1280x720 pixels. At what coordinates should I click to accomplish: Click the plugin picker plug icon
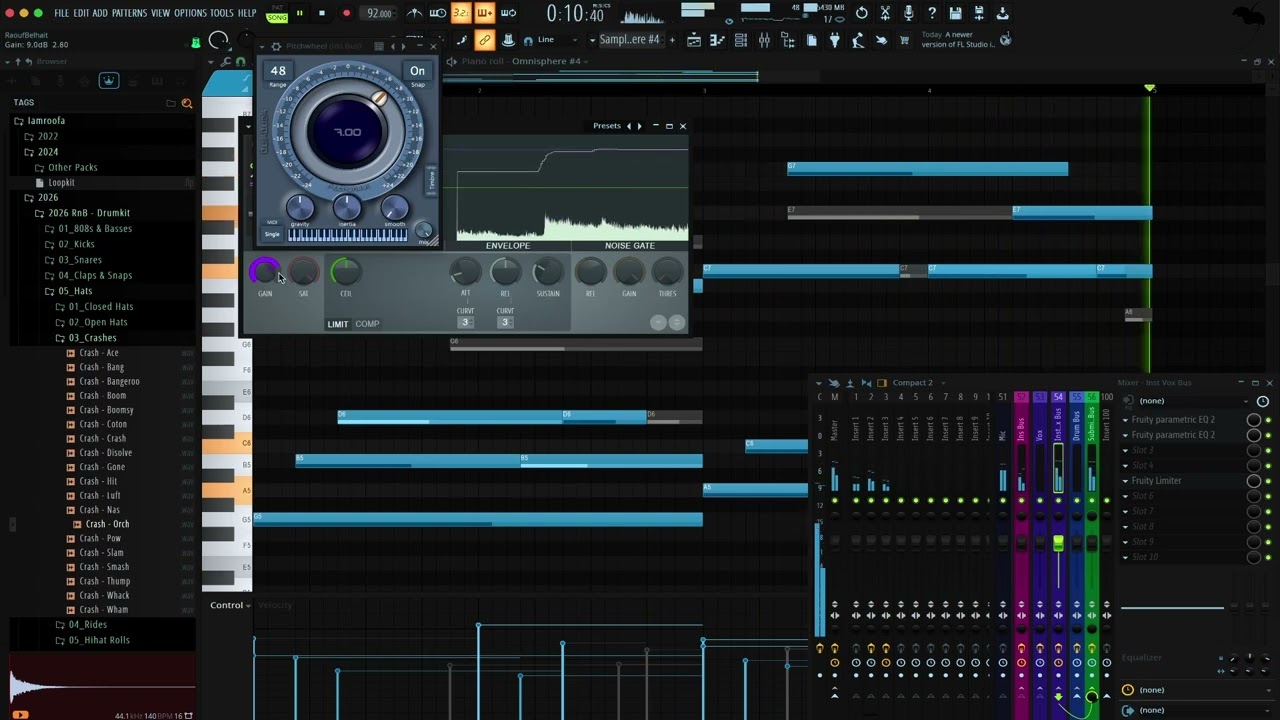click(834, 40)
